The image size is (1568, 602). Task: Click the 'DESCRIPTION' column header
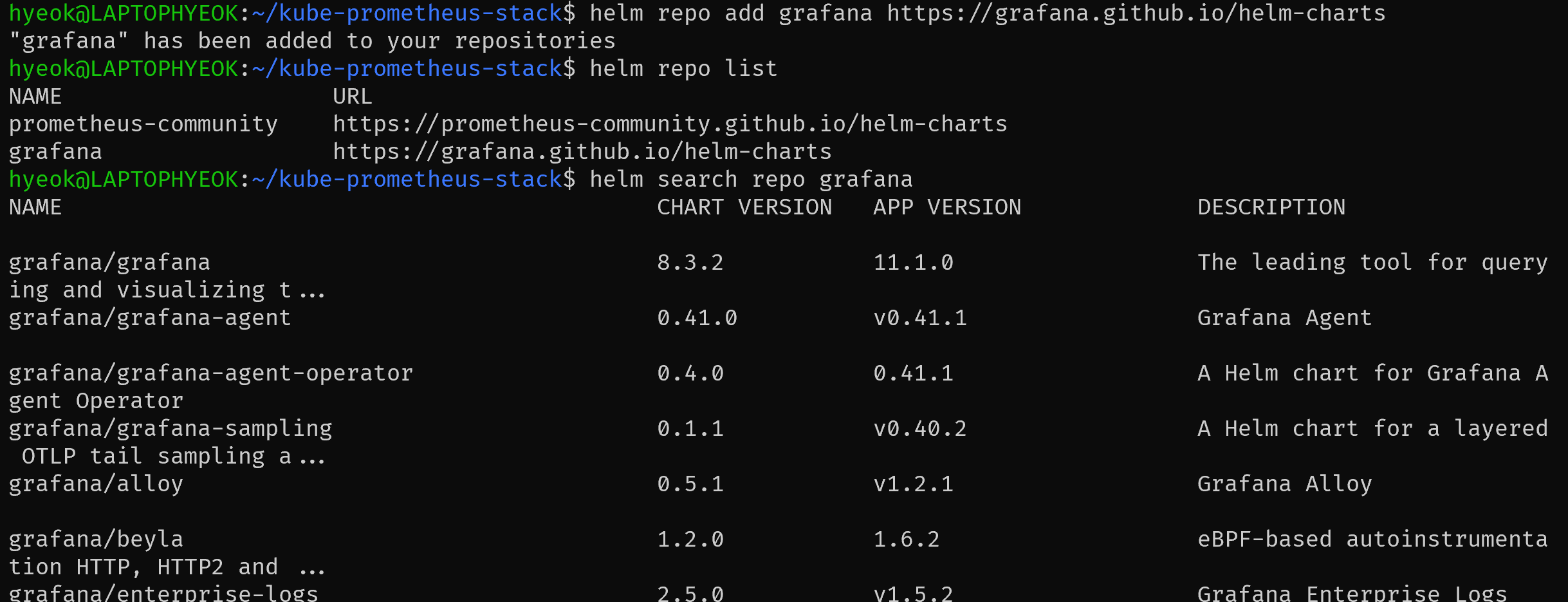coord(1271,207)
